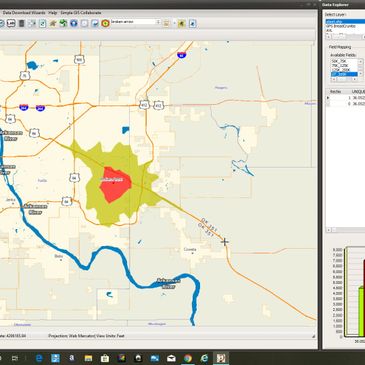Select the highlighted field in Available Fields
The height and width of the screenshot is (365, 365).
pyautogui.click(x=344, y=74)
